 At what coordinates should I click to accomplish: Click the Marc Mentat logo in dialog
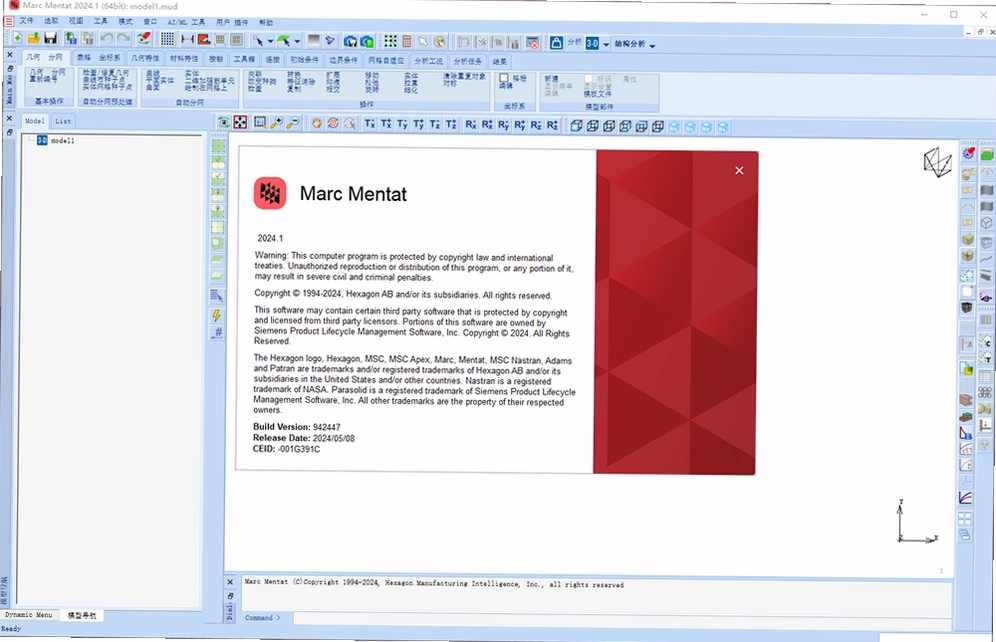pyautogui.click(x=270, y=193)
